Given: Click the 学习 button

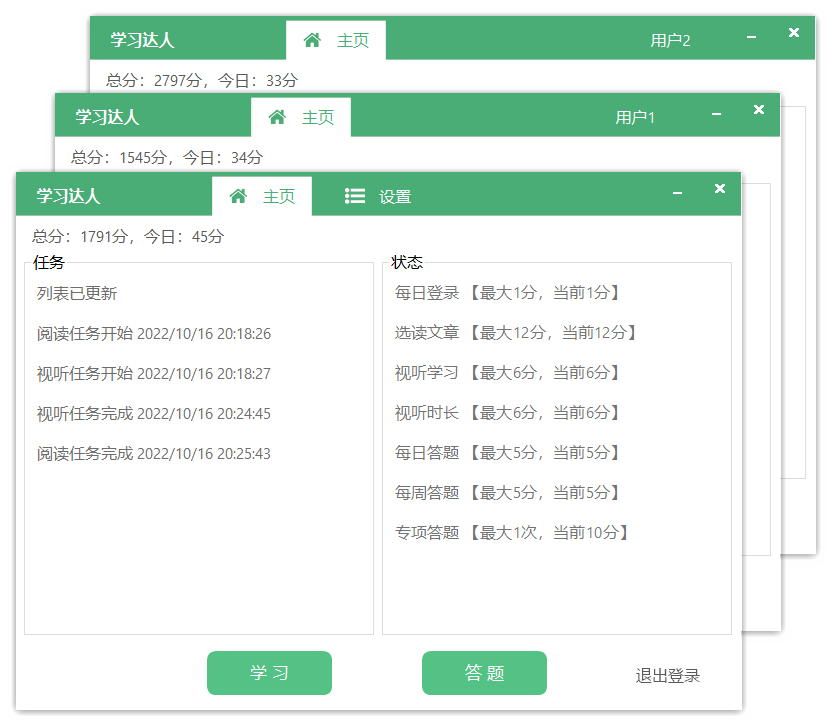Looking at the screenshot, I should click(269, 673).
